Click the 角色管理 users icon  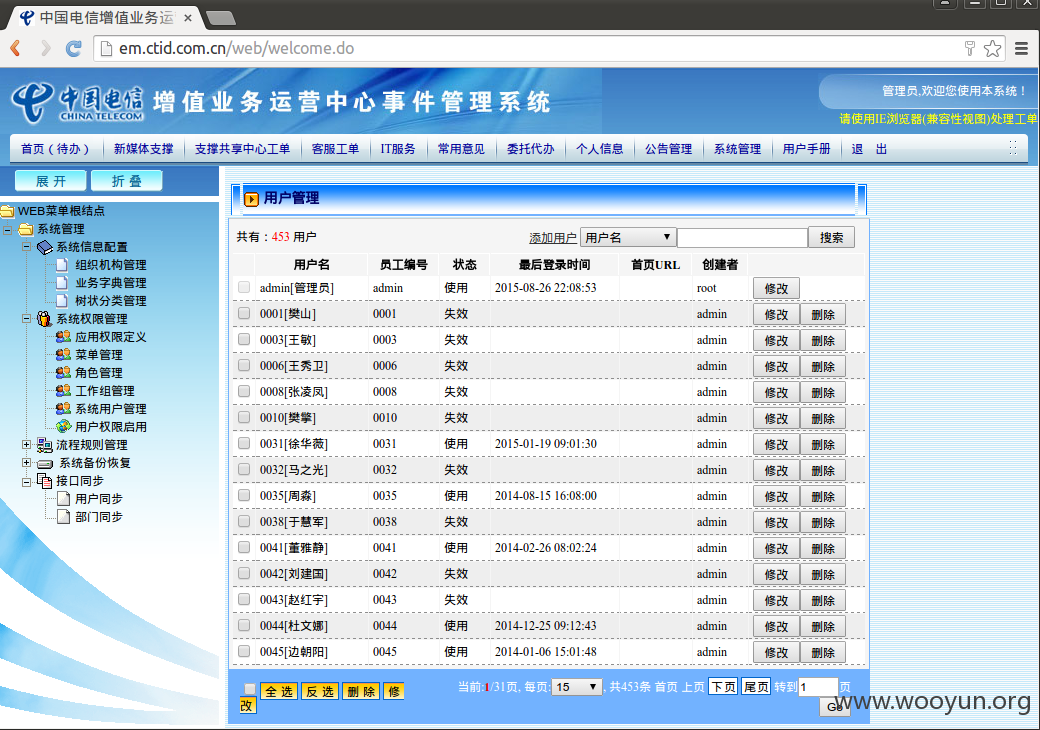tap(63, 373)
